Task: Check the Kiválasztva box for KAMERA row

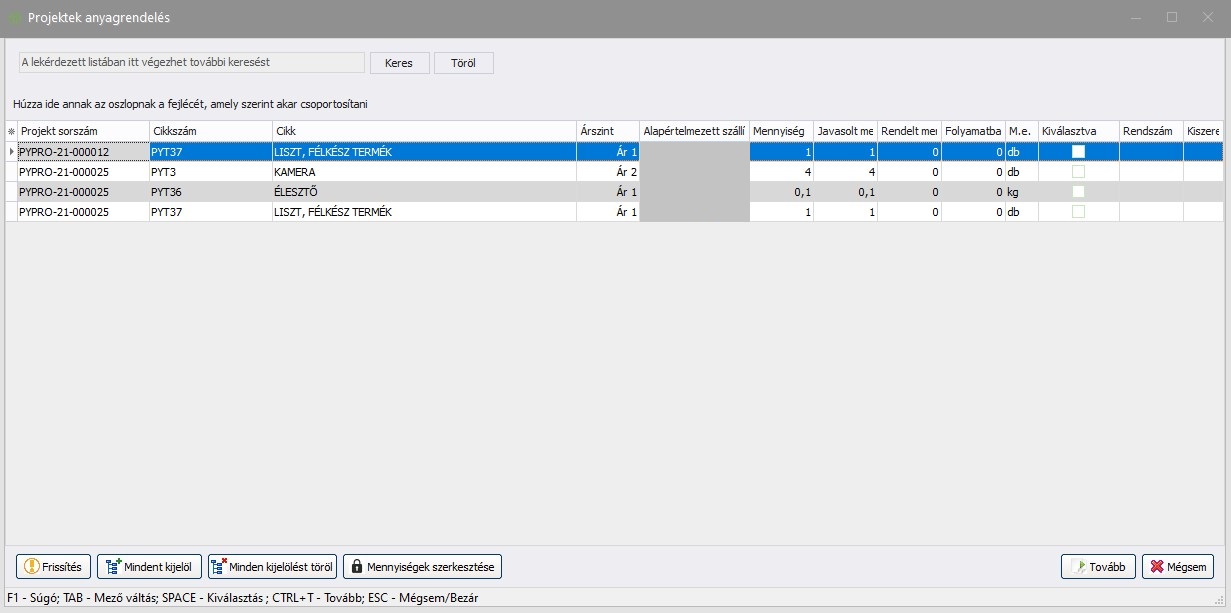Action: point(1078,172)
